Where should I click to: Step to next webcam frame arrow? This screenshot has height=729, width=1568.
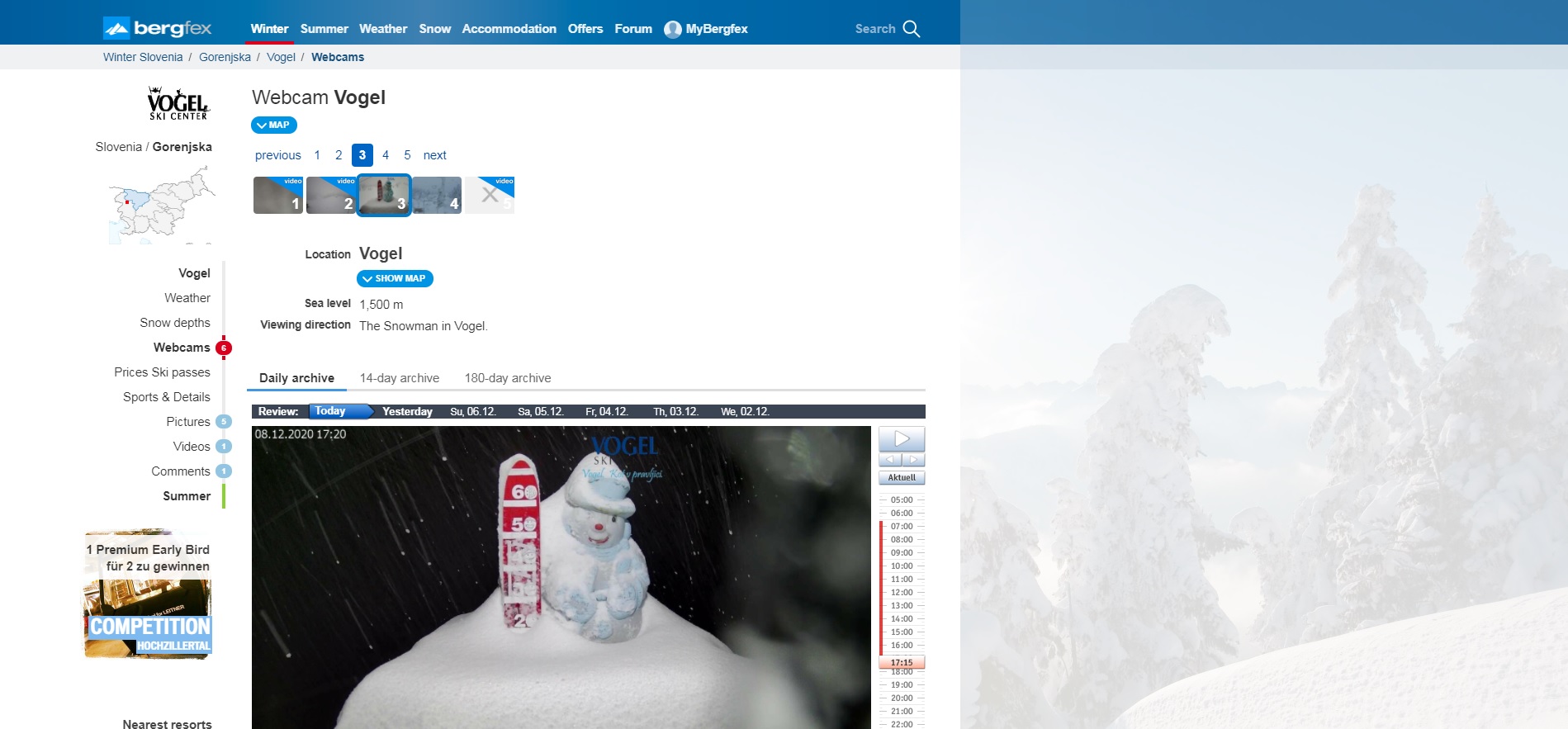913,460
